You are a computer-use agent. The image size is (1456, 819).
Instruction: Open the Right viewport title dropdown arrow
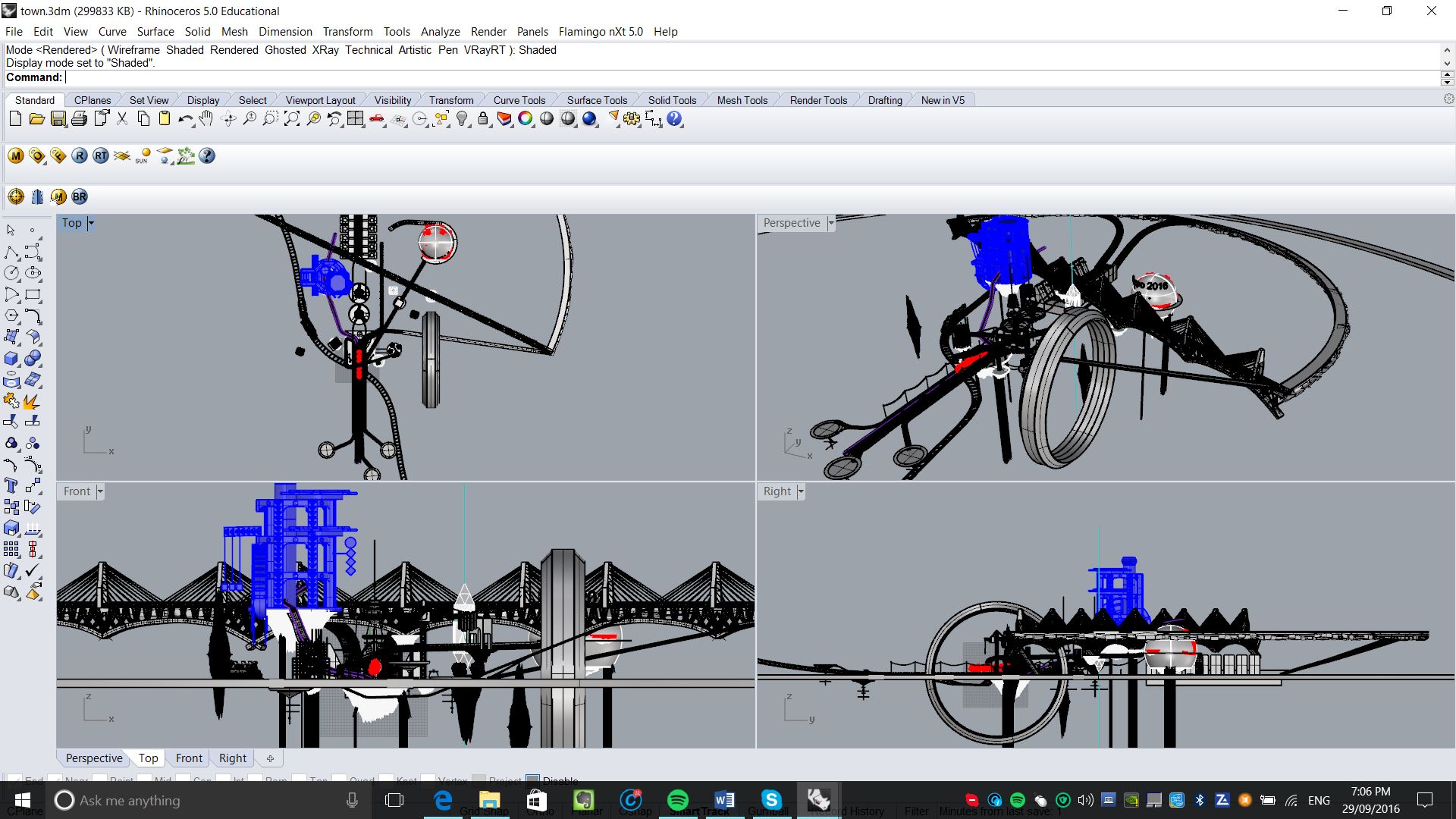[801, 491]
